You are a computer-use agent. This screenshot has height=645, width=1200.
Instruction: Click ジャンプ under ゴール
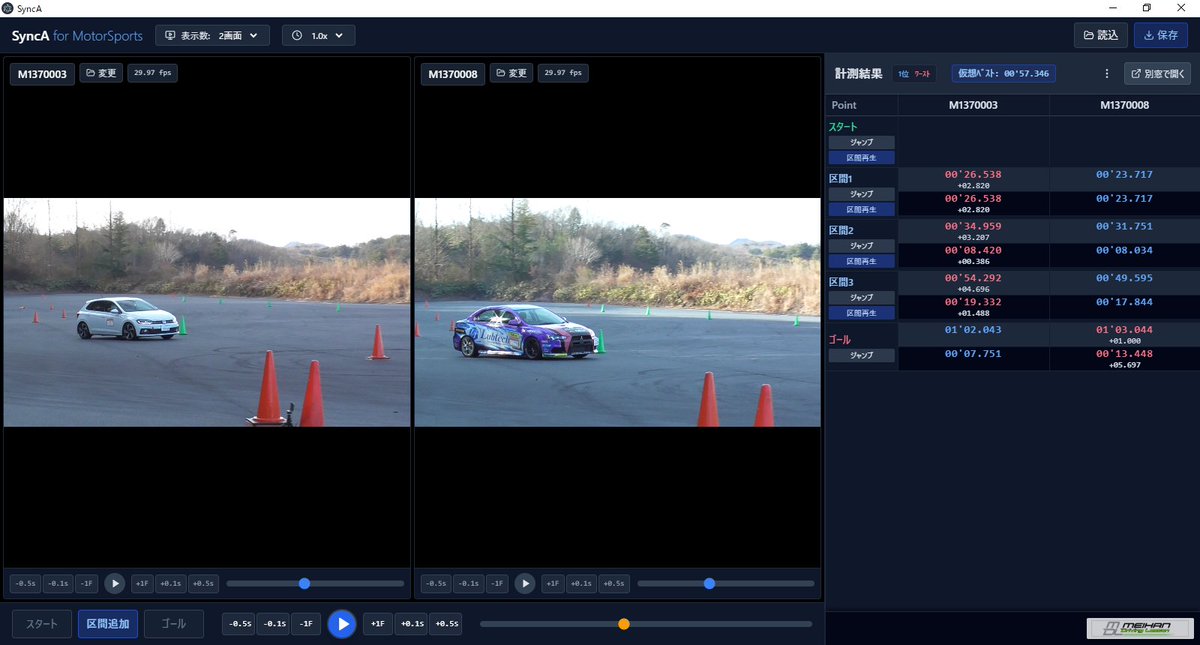tap(861, 355)
